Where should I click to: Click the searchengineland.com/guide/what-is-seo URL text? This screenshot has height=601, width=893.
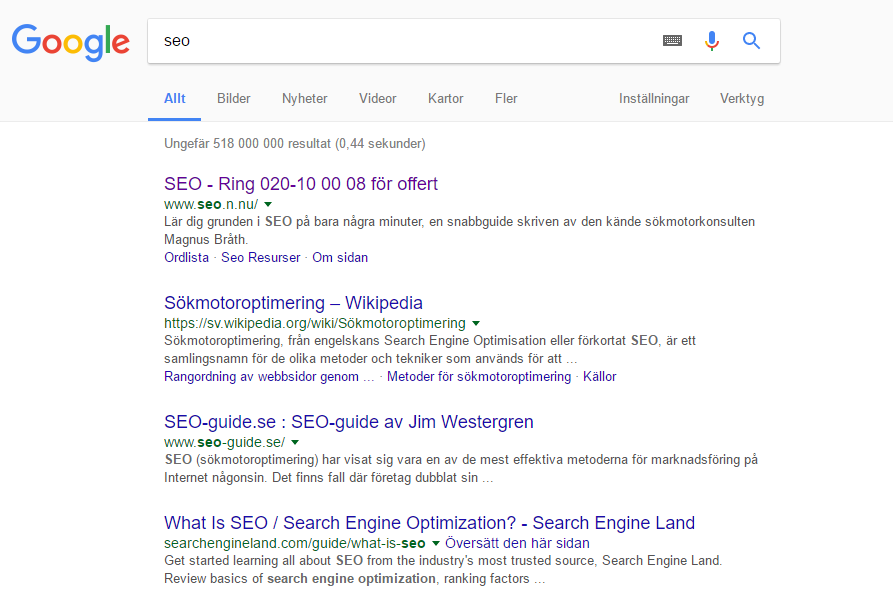click(294, 543)
